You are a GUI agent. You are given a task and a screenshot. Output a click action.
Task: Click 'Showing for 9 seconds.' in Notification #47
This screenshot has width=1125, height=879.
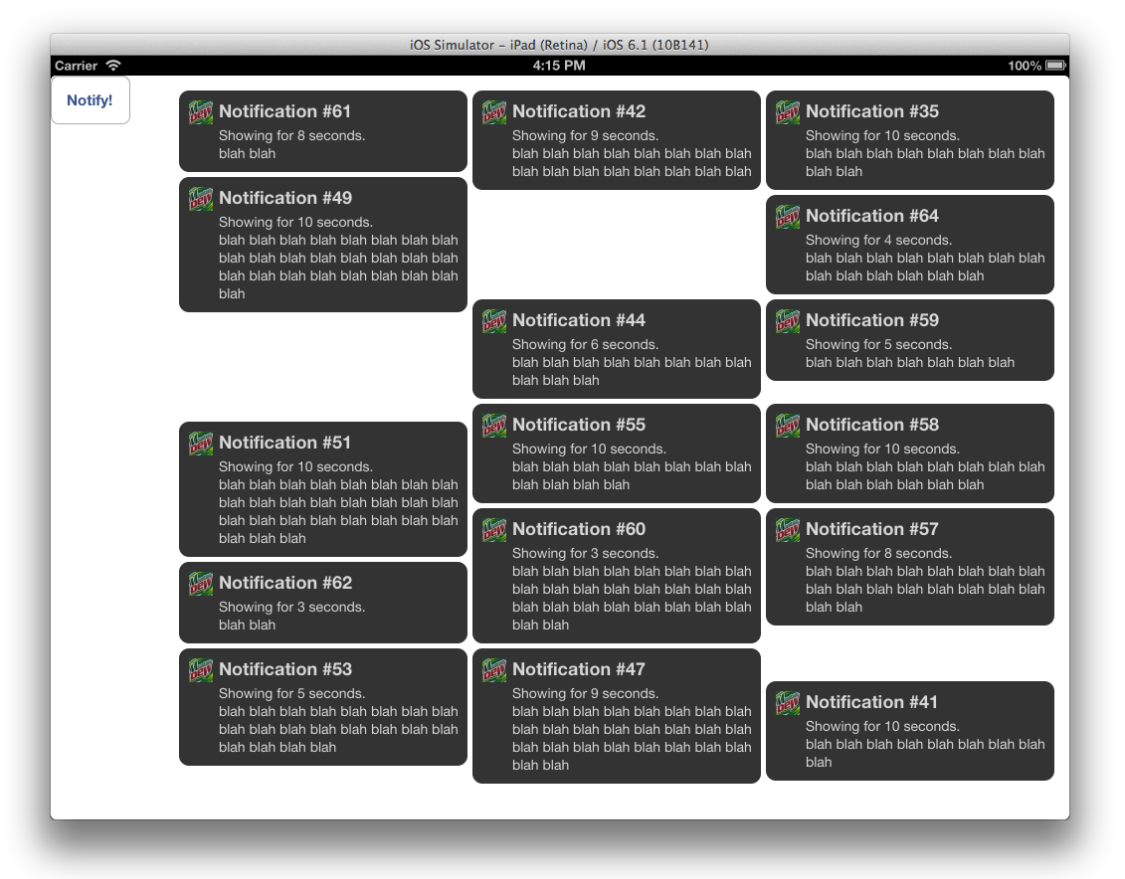coord(585,694)
